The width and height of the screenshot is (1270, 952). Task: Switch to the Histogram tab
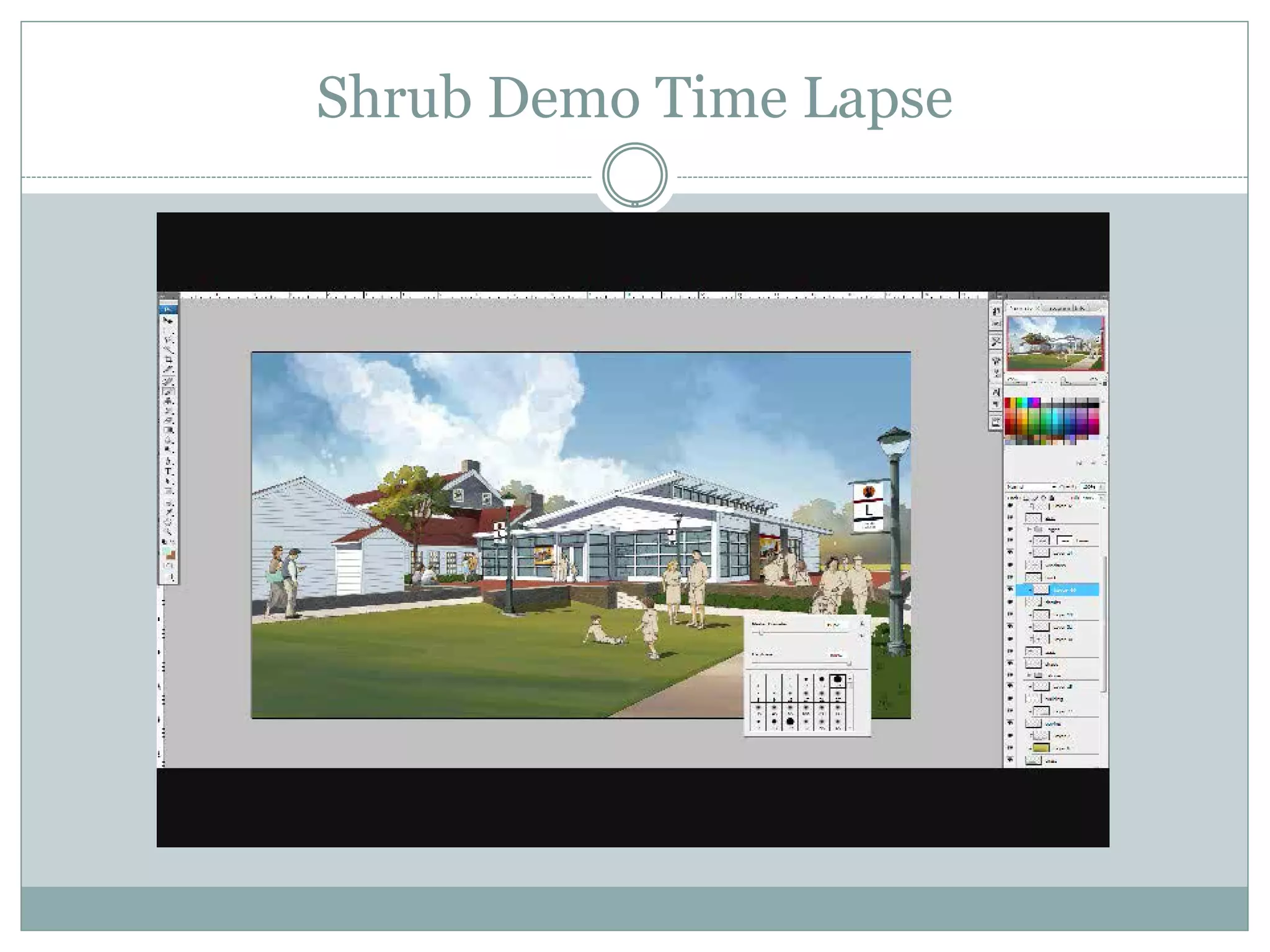click(1058, 309)
